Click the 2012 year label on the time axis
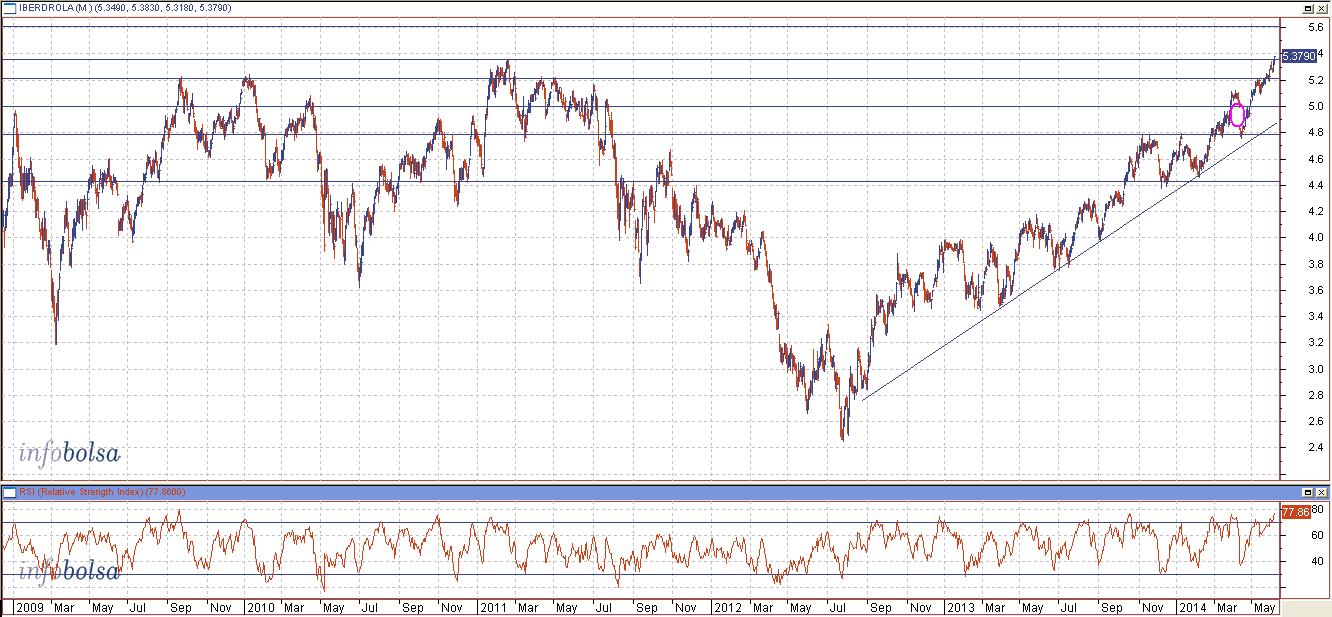Viewport: 1332px width, 617px height. click(x=726, y=607)
